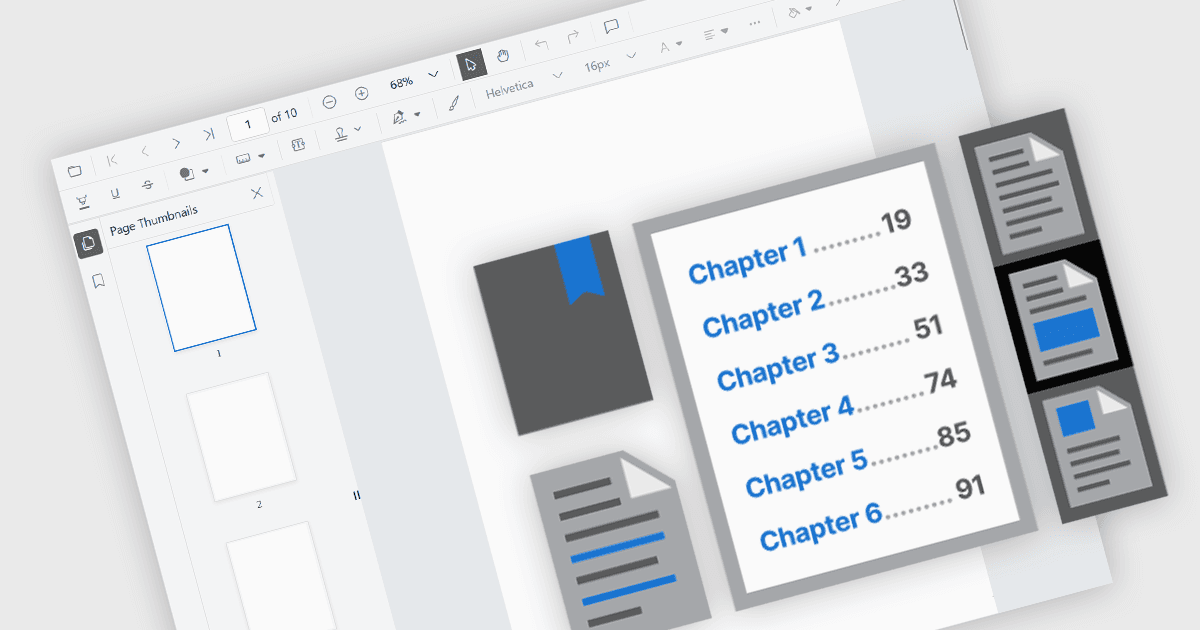Show the bookmarks sidebar panel
The image size is (1200, 630).
[x=98, y=282]
